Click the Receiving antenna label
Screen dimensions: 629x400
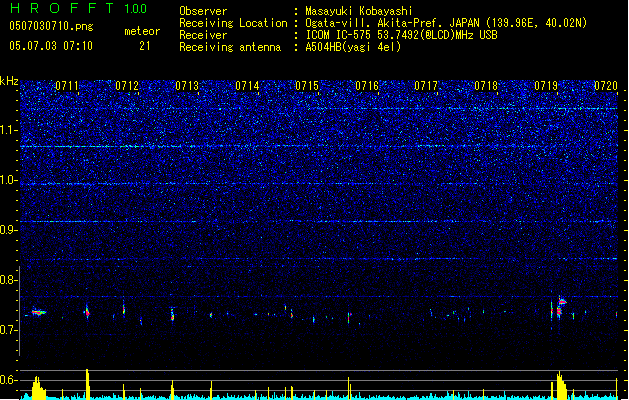[230, 47]
